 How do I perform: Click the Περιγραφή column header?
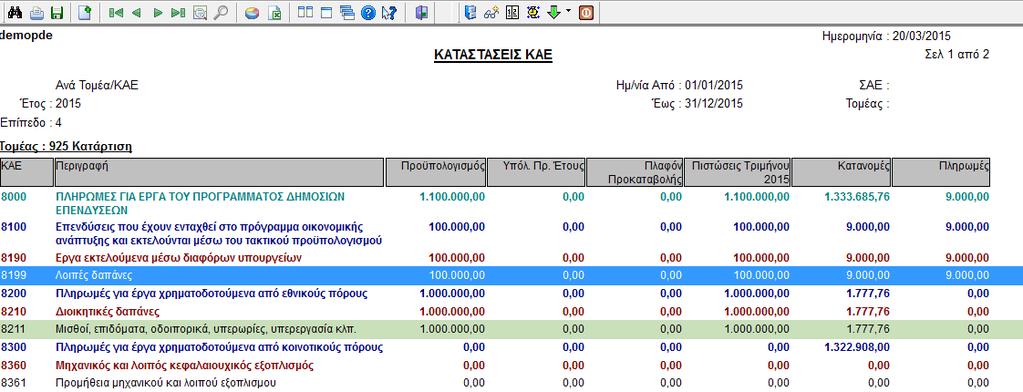[x=219, y=173]
